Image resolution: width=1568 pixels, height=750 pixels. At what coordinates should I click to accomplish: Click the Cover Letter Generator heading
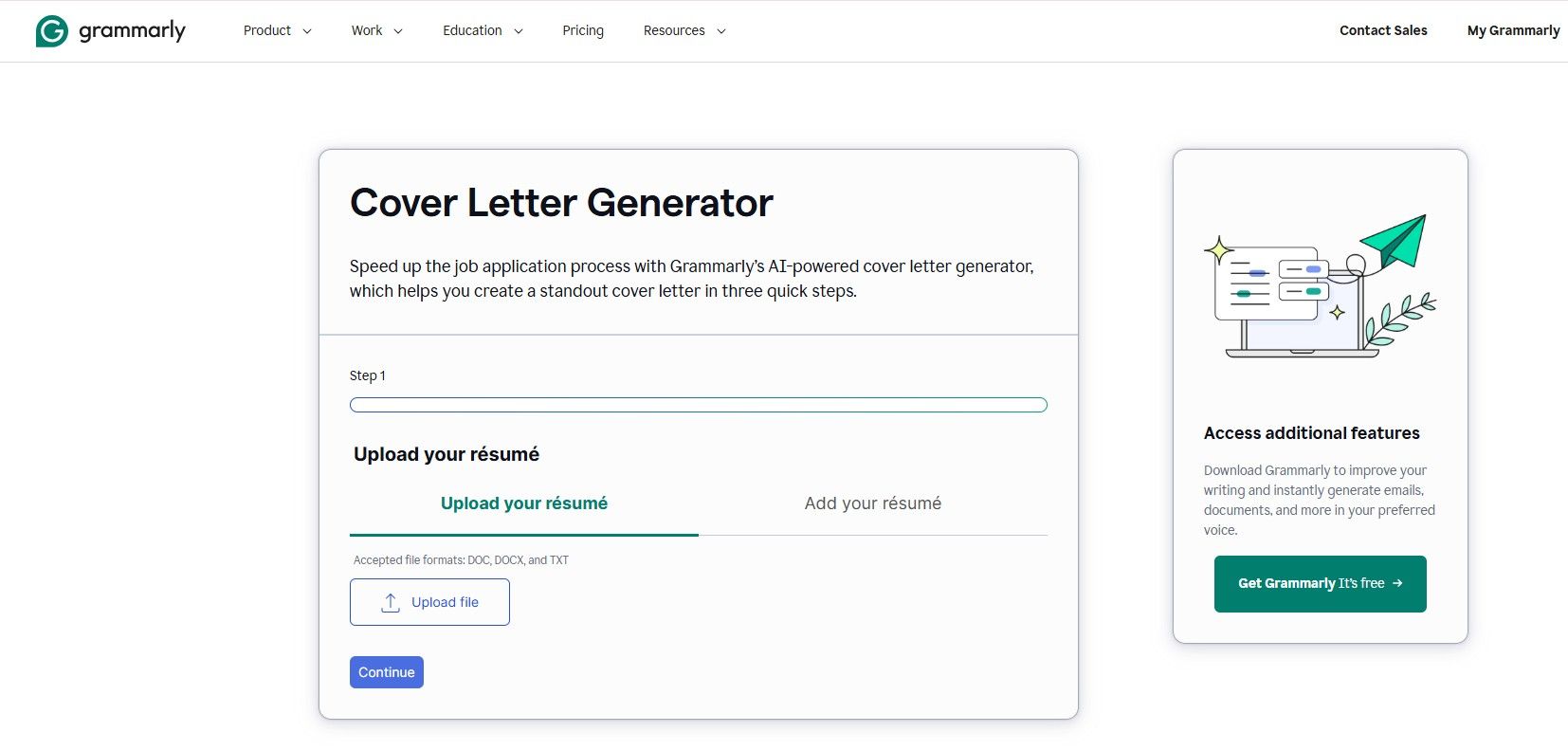[561, 202]
